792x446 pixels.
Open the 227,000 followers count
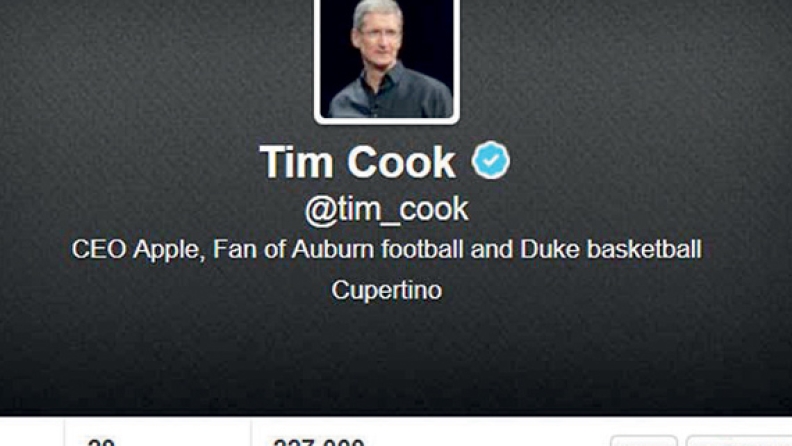click(x=319, y=441)
